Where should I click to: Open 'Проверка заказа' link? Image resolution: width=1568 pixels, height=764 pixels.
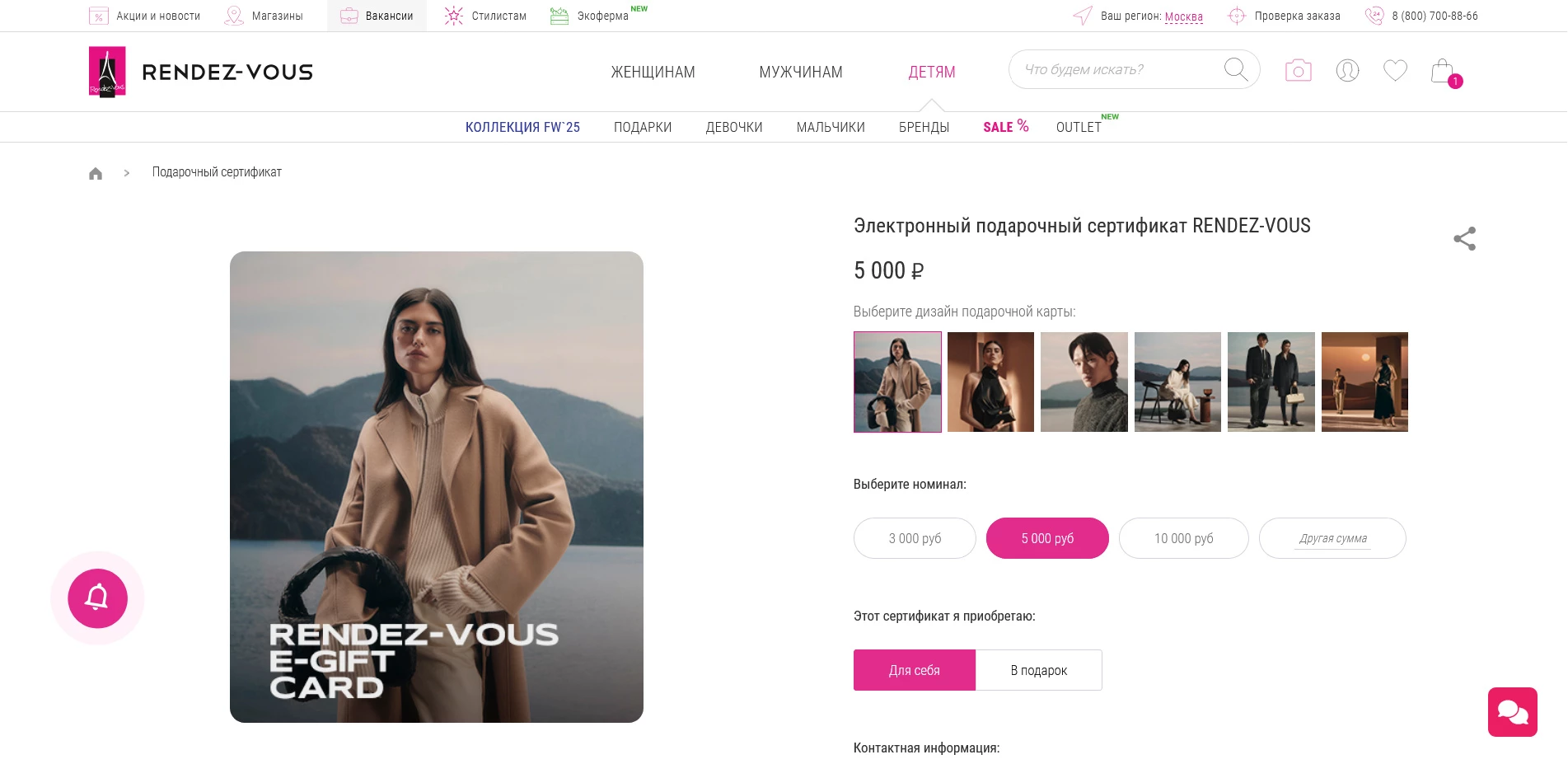click(x=1296, y=16)
